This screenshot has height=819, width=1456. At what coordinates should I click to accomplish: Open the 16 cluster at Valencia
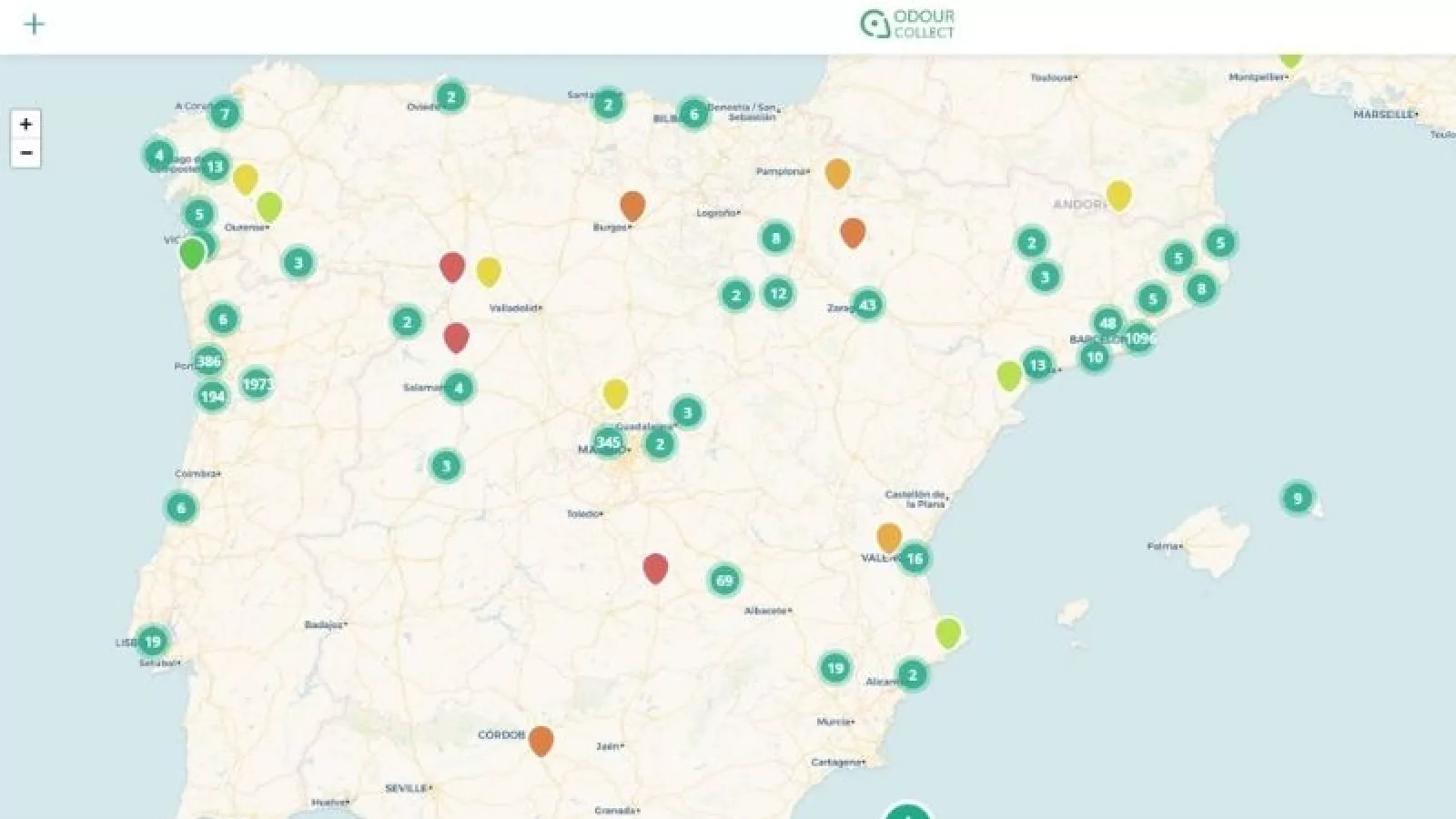coord(914,559)
